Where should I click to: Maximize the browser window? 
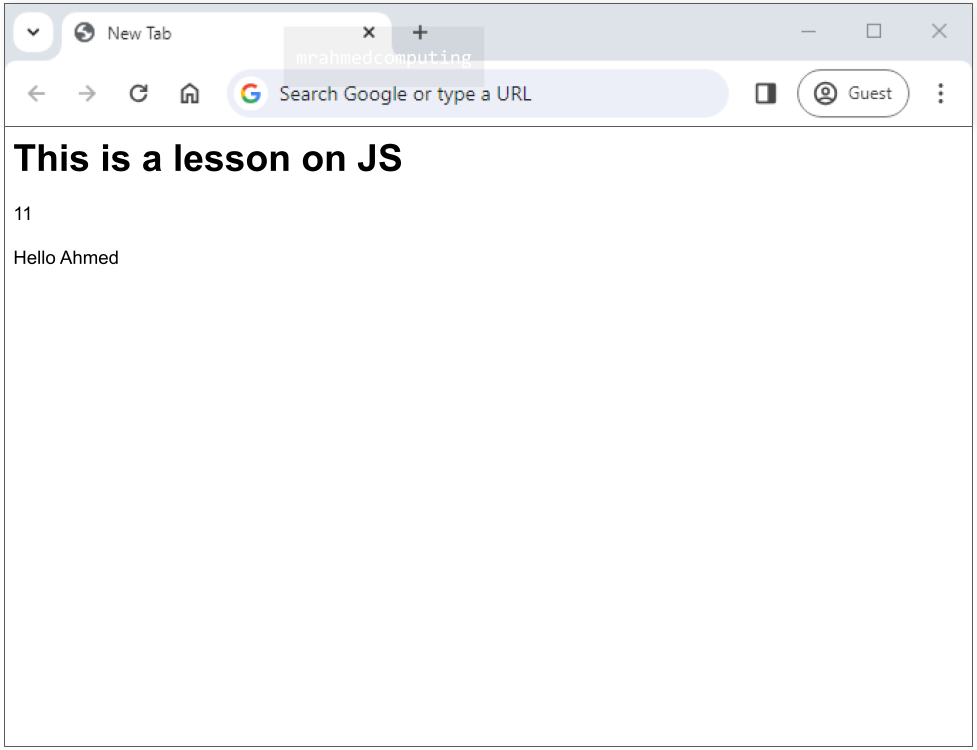pyautogui.click(x=874, y=32)
